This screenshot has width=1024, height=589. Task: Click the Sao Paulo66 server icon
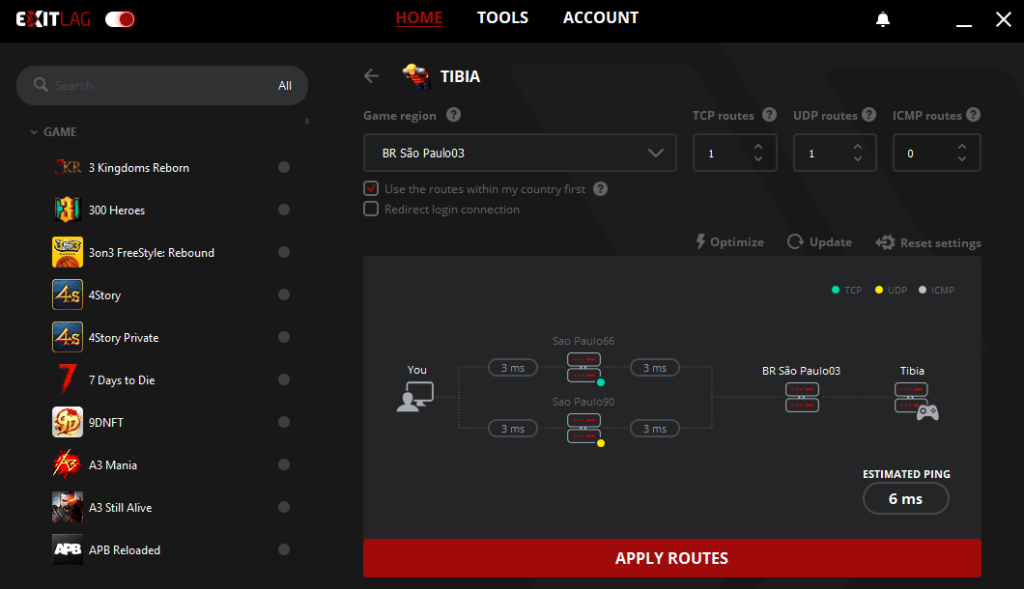584,368
